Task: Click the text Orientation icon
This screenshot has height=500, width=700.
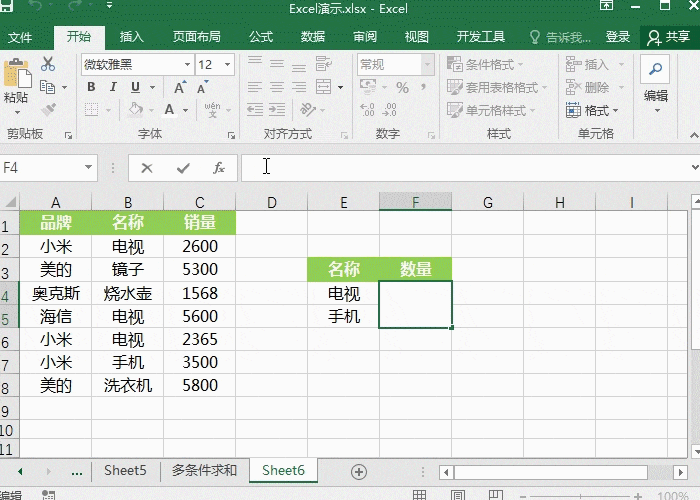Action: pos(308,109)
